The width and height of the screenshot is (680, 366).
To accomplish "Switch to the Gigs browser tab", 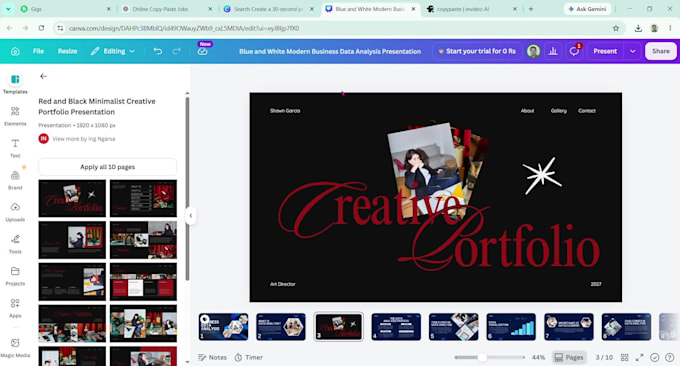I will click(65, 9).
